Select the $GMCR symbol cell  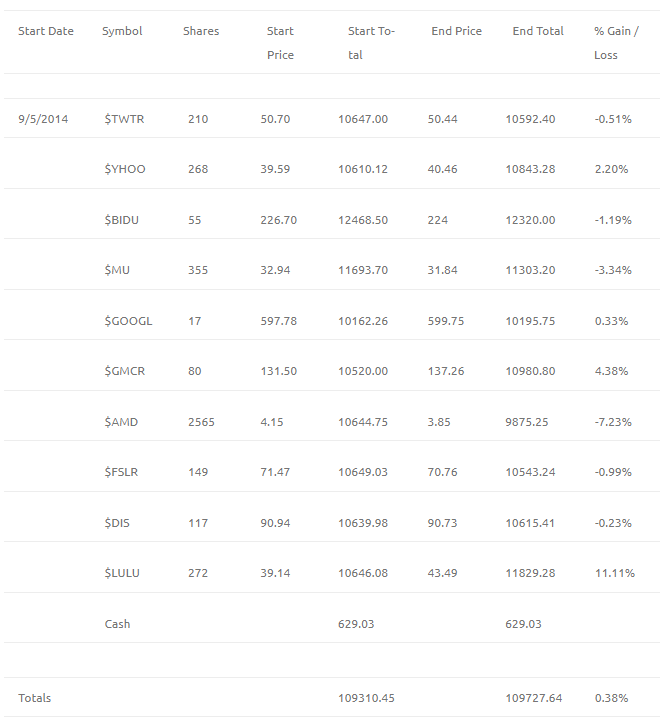[x=125, y=371]
